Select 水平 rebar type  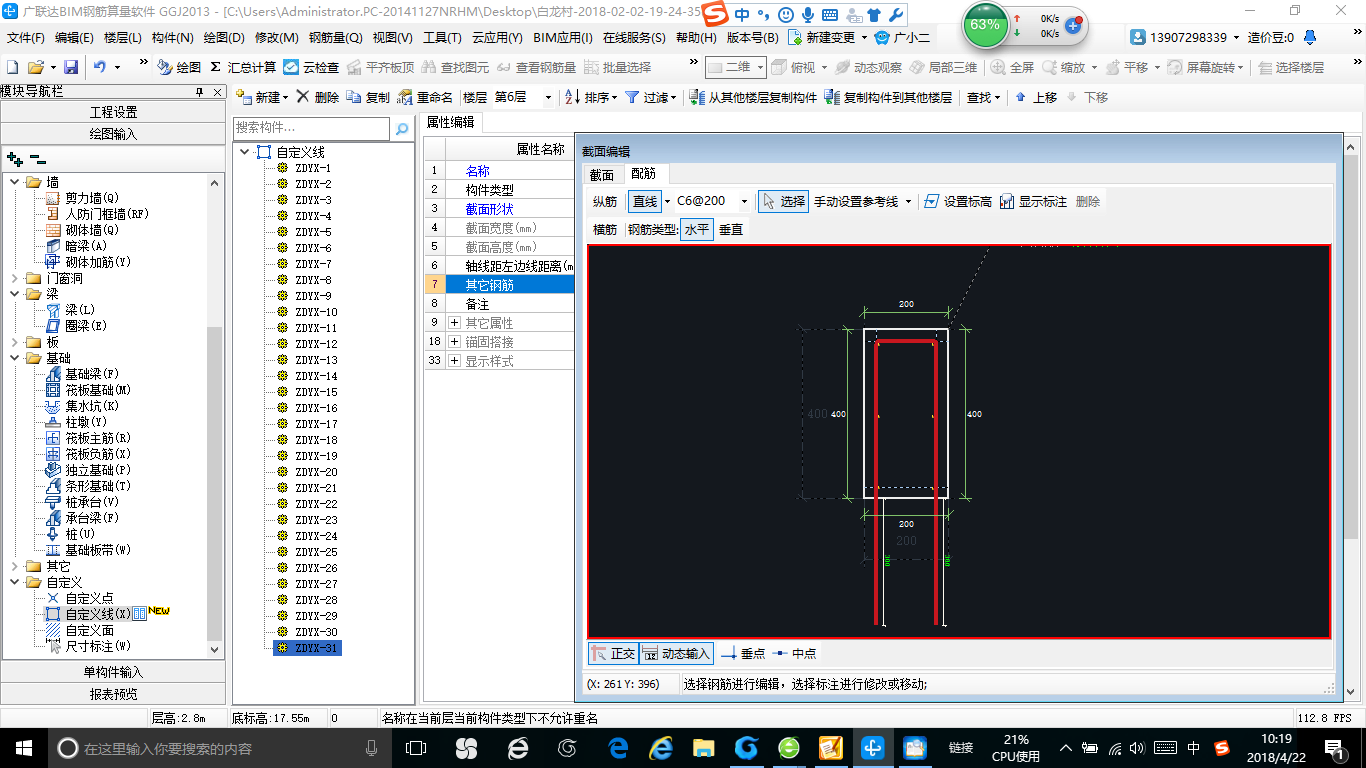(697, 229)
